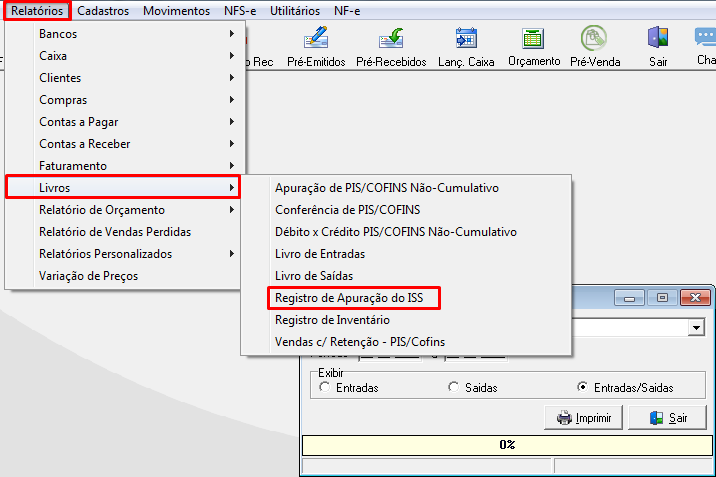The image size is (716, 477).
Task: Open the Cadastros menu
Action: (103, 10)
